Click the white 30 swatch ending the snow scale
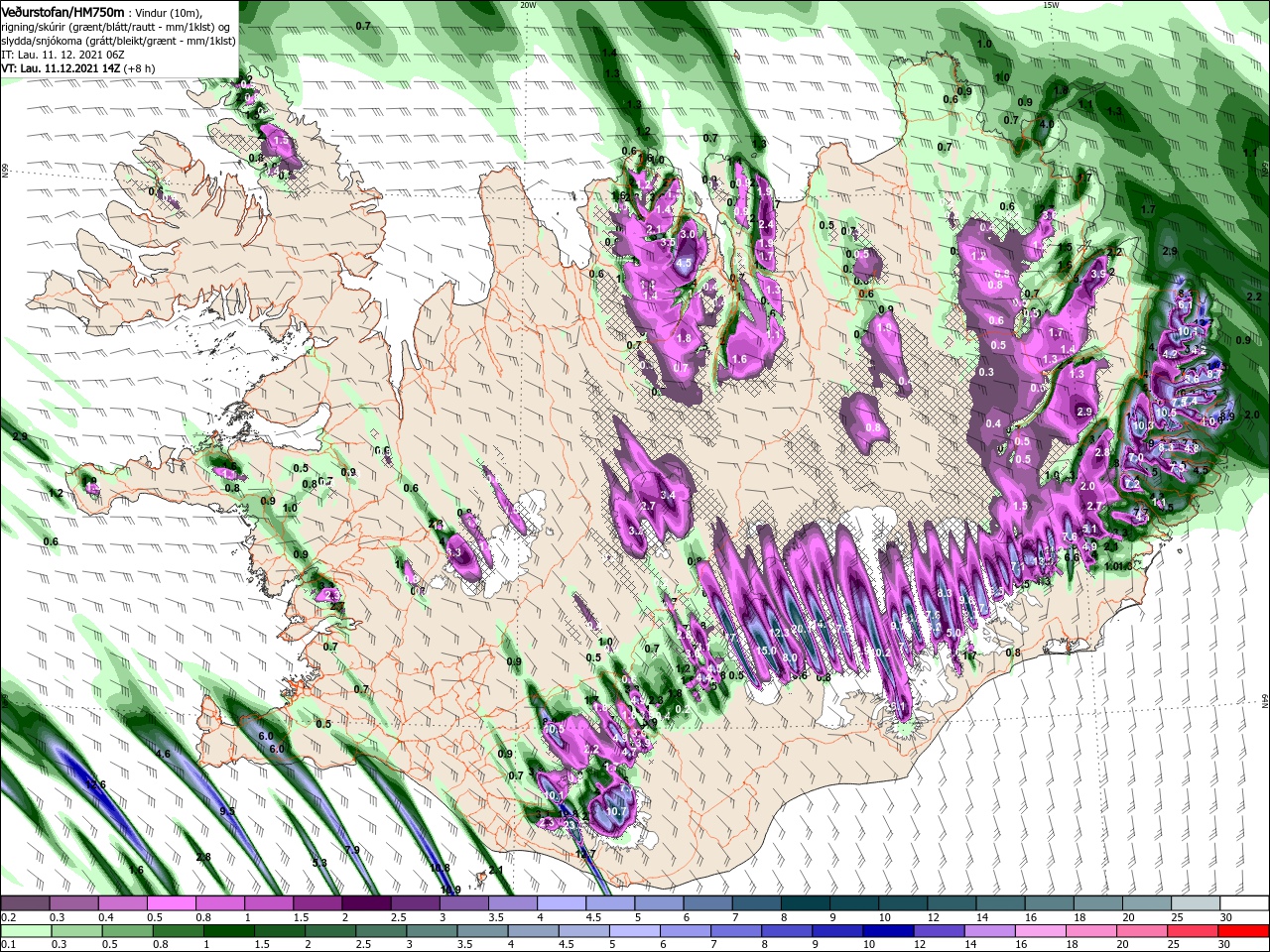 click(x=1245, y=903)
